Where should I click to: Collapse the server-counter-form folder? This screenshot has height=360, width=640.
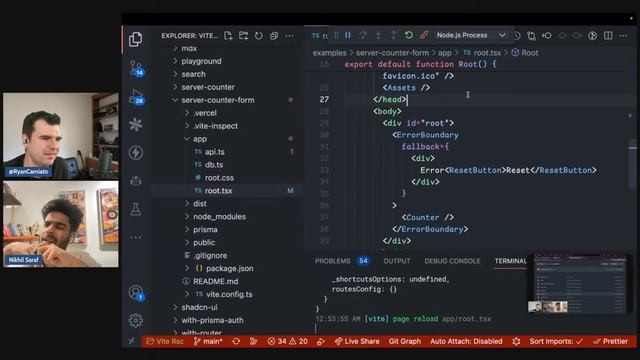[x=218, y=100]
